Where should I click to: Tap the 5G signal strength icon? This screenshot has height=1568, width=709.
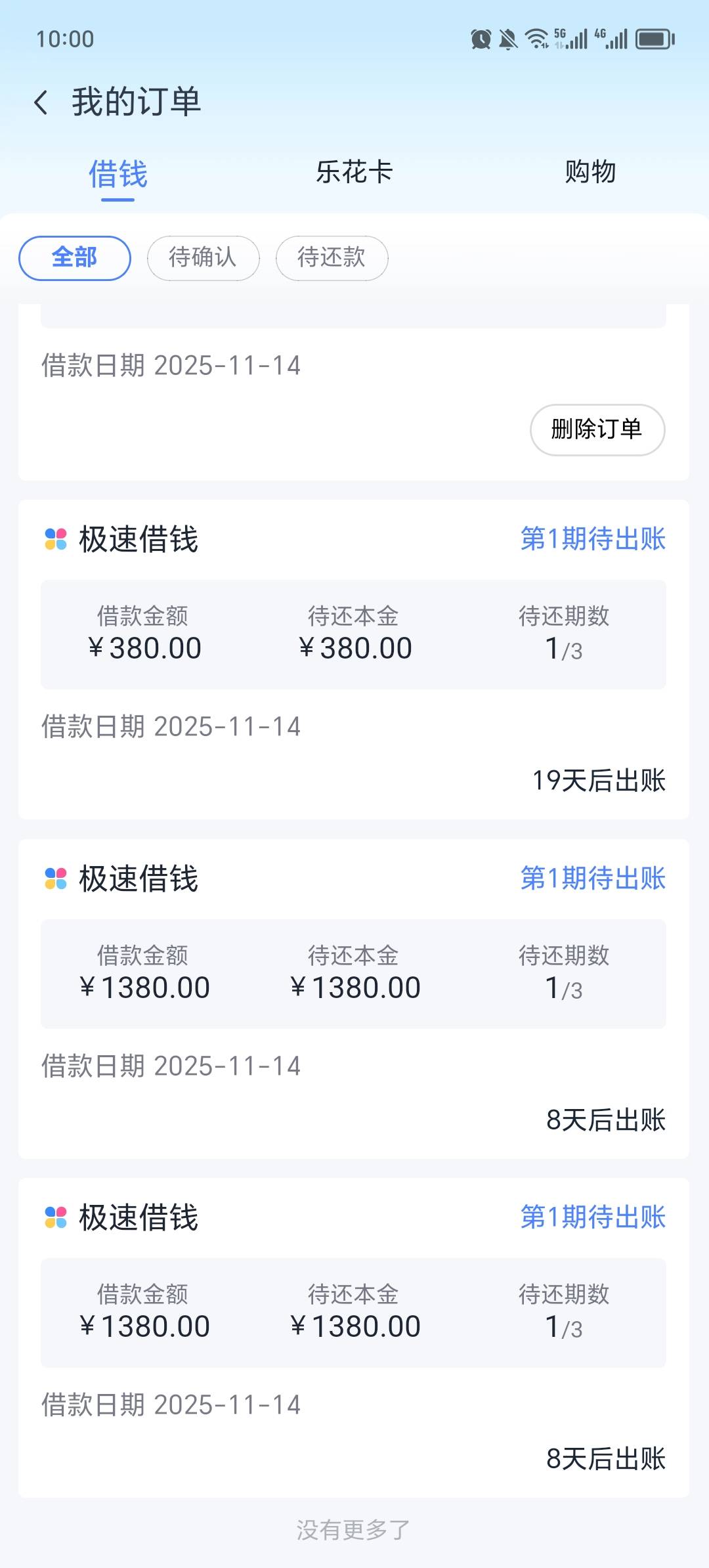click(x=571, y=39)
